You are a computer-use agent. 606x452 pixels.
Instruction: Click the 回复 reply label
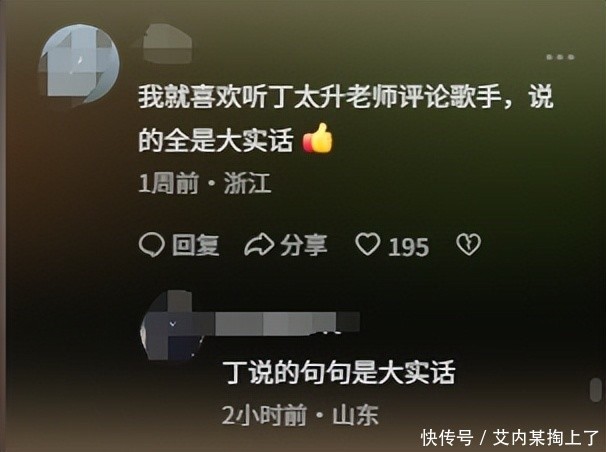[196, 245]
